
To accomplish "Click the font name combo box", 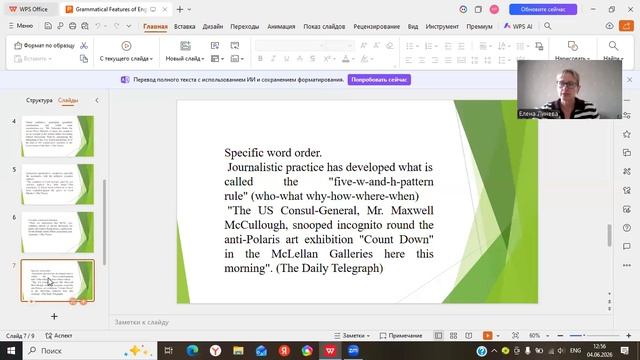I will pos(289,45).
